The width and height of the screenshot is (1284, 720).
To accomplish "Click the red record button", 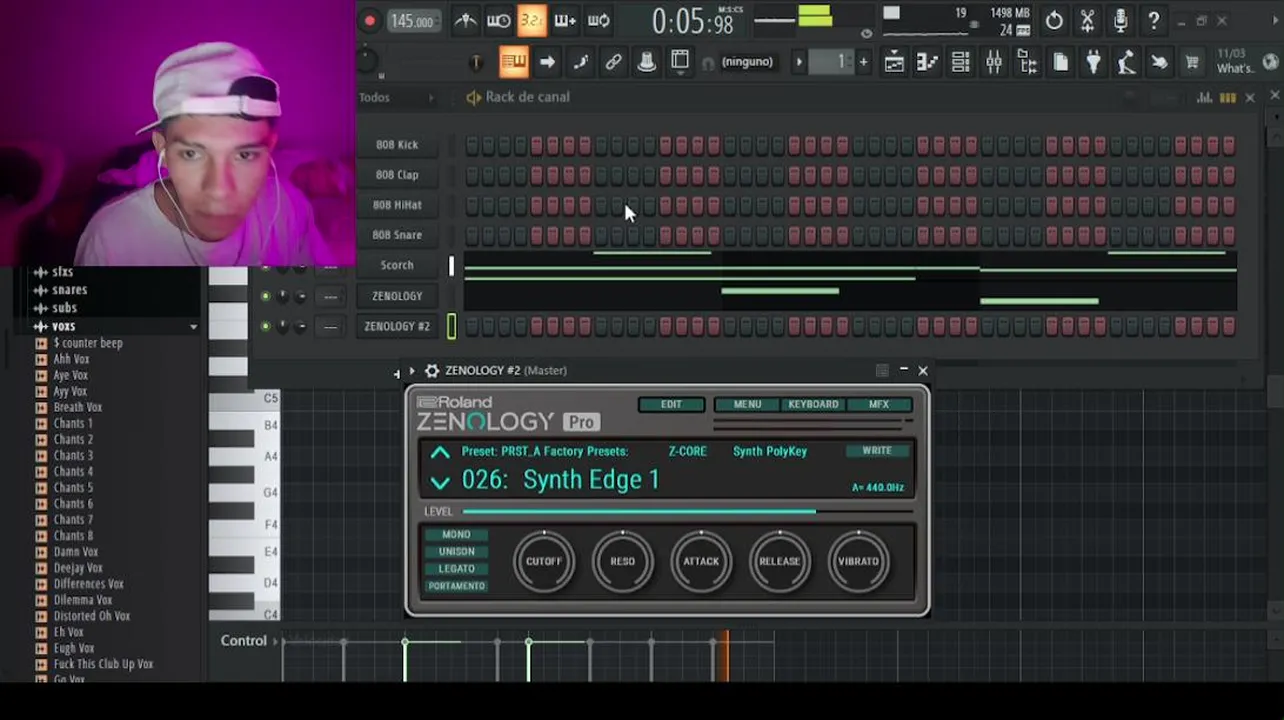I will pyautogui.click(x=369, y=21).
